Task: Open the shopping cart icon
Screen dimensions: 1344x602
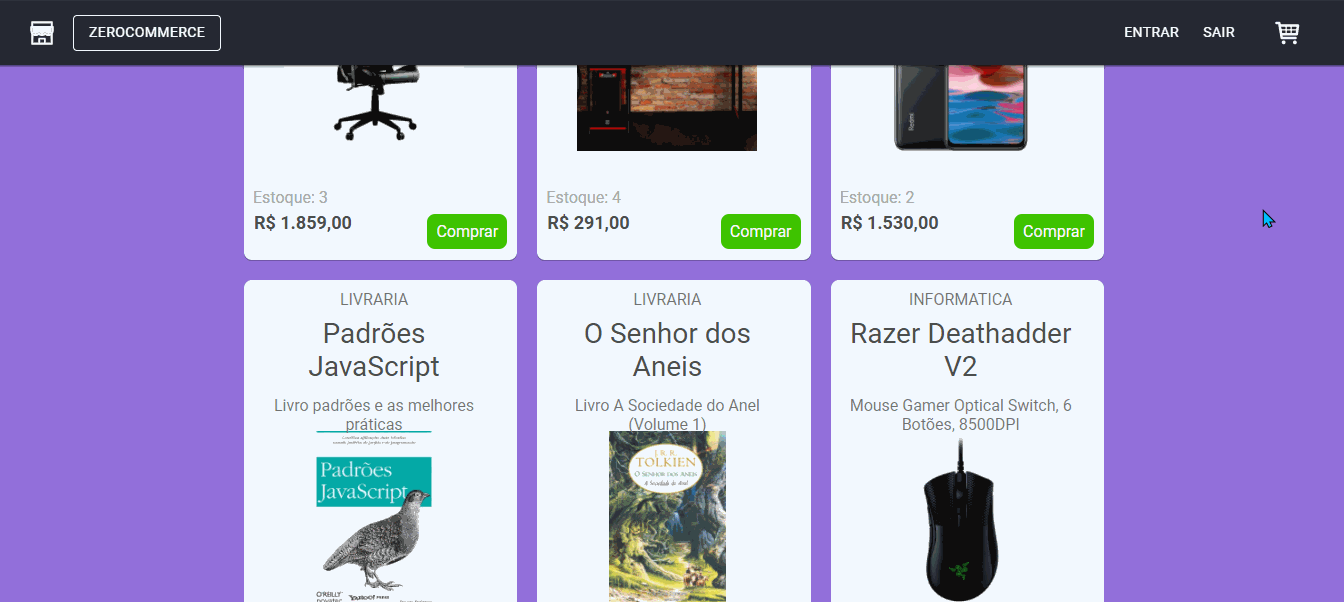Action: pos(1287,33)
